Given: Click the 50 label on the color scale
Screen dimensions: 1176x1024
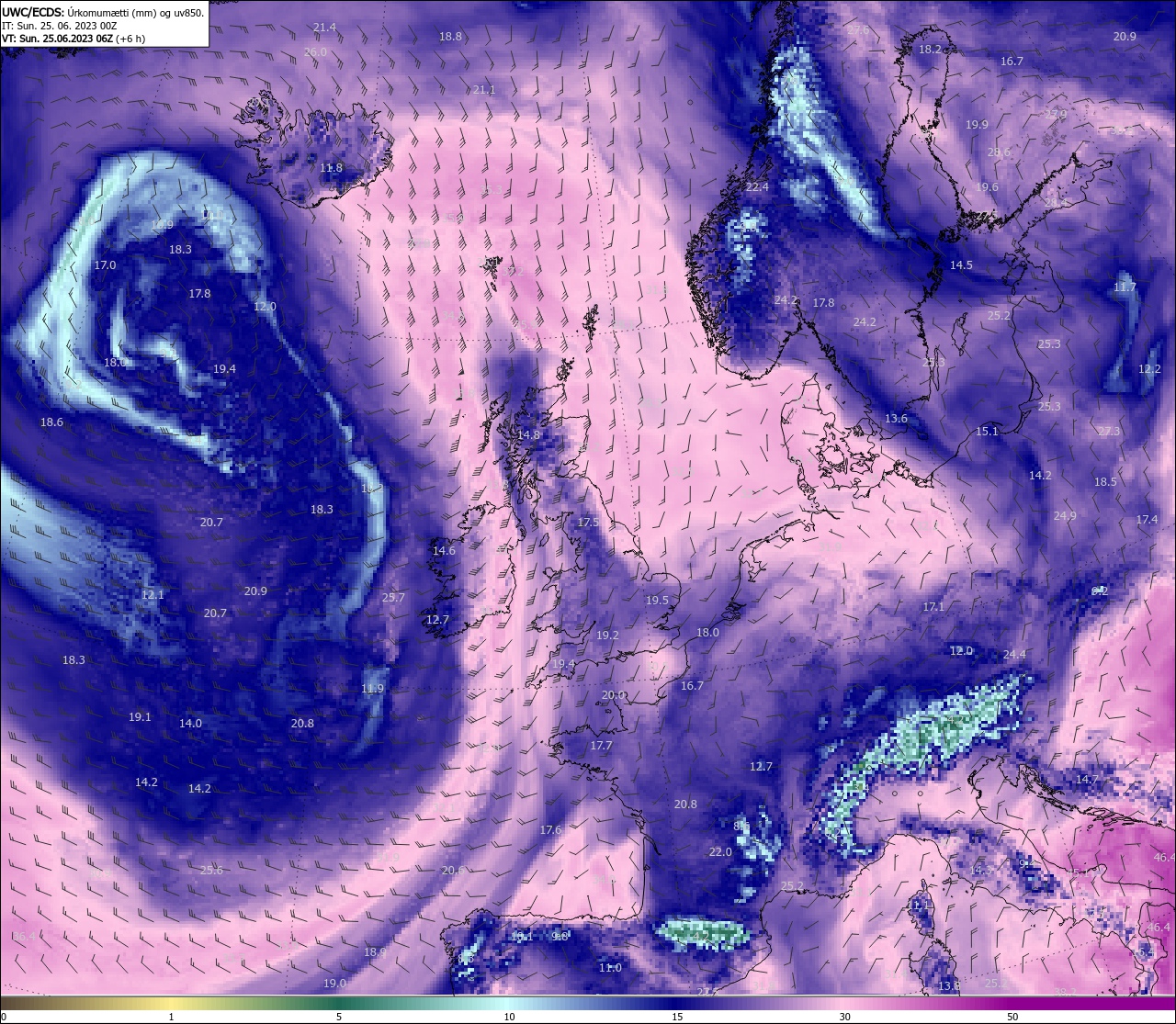Looking at the screenshot, I should (1012, 1017).
